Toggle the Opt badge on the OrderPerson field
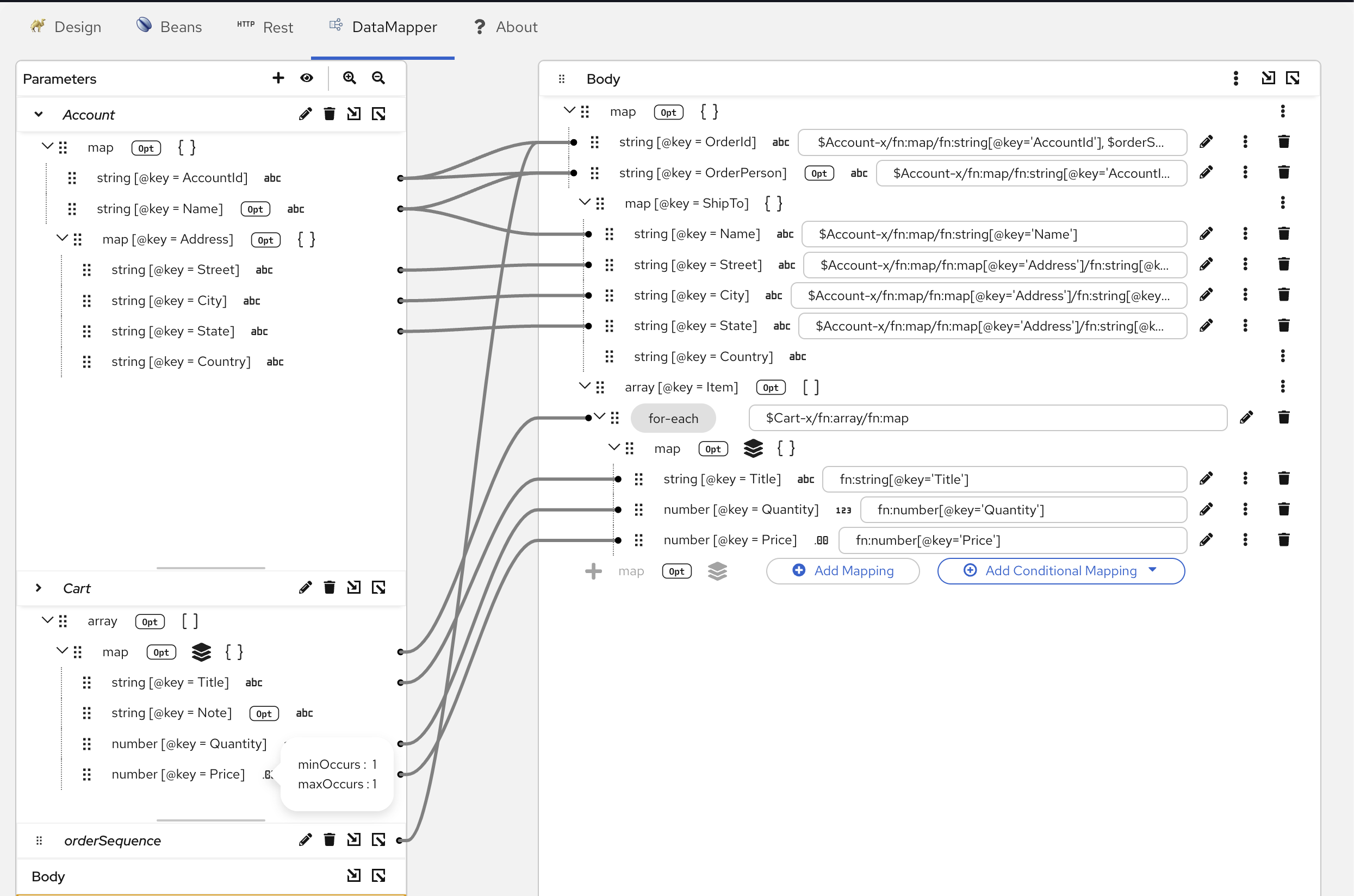 tap(819, 172)
